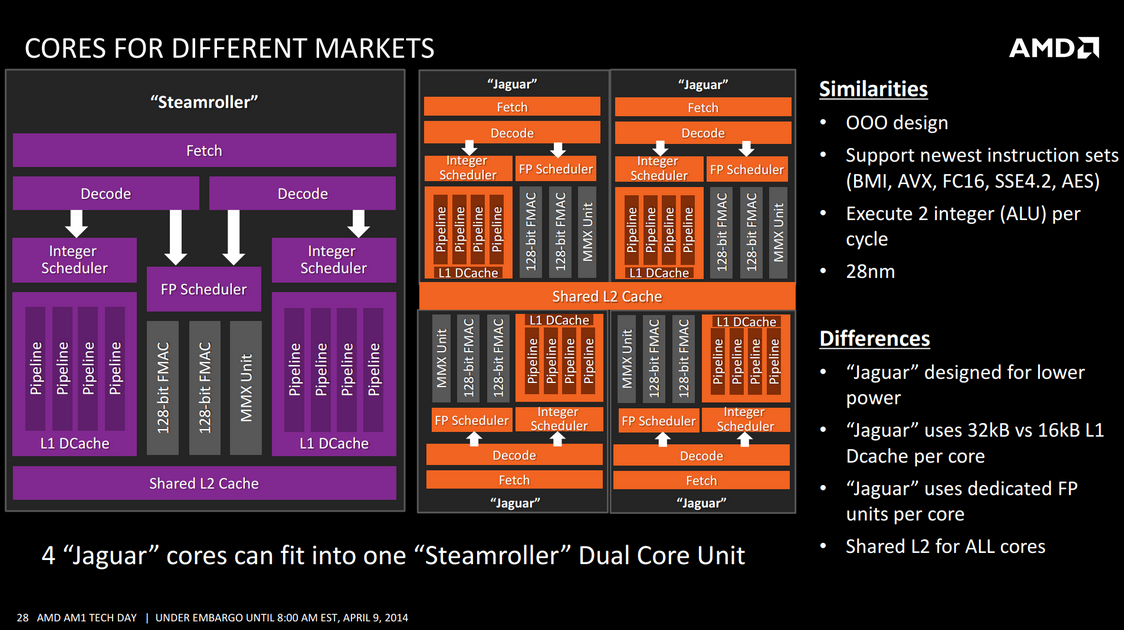This screenshot has width=1124, height=630.
Task: Select the purple Fetch block in Steamroller
Action: tap(204, 151)
